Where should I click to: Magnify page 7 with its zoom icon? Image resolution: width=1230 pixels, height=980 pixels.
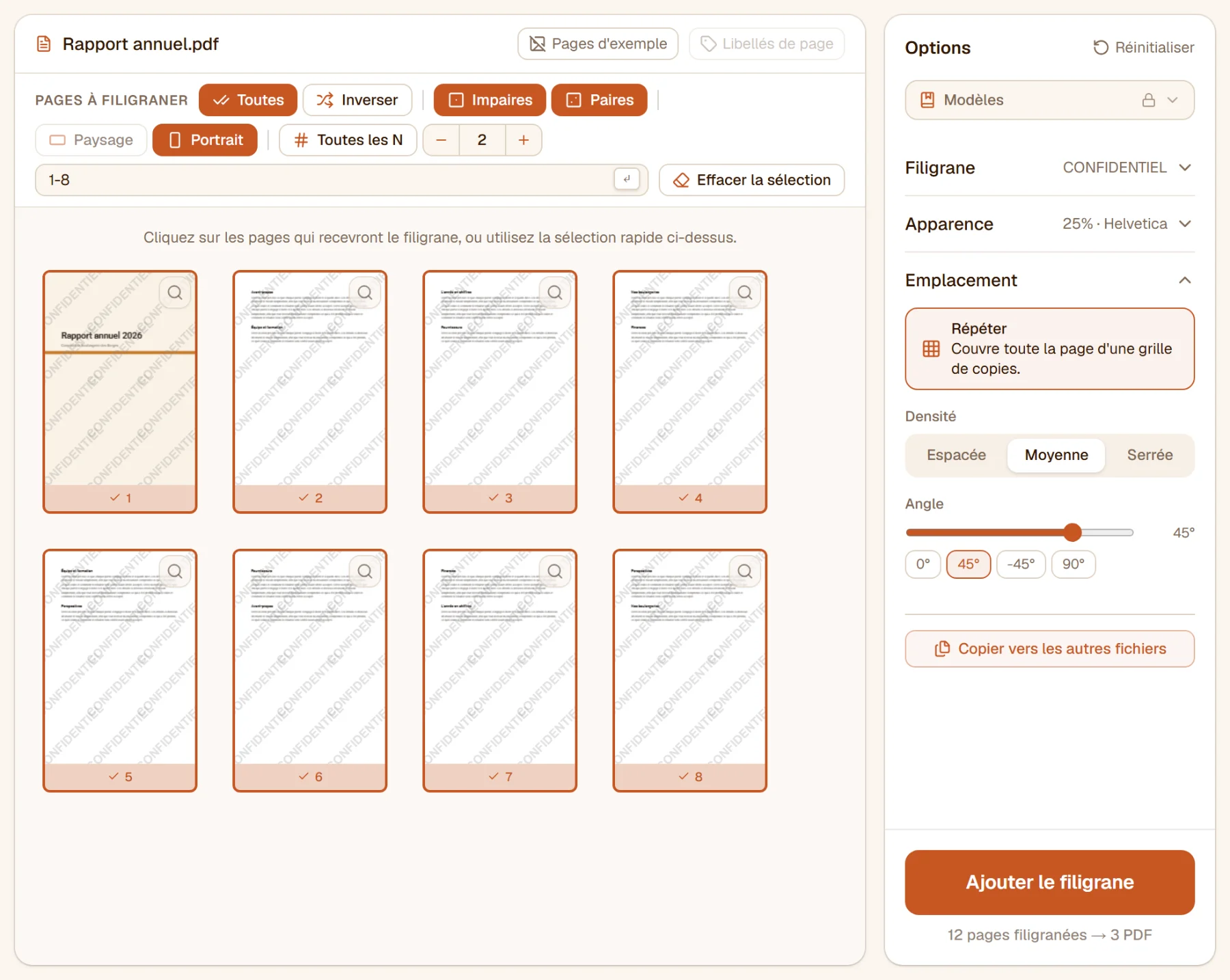[555, 571]
